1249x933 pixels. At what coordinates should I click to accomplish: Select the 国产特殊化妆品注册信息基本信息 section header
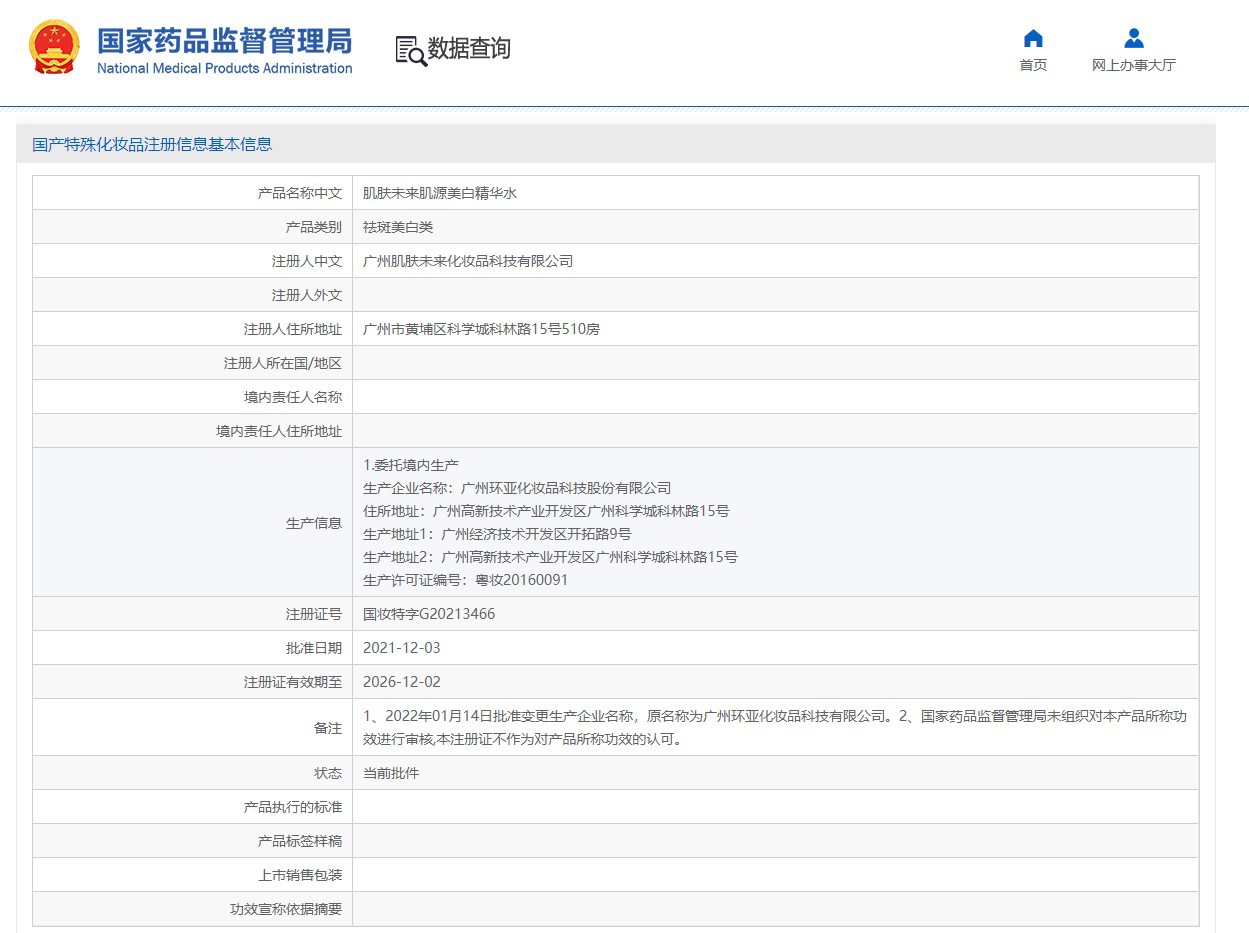(x=152, y=144)
